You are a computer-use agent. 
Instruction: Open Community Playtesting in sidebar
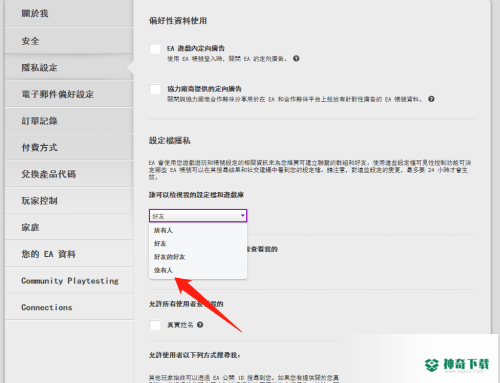[69, 281]
